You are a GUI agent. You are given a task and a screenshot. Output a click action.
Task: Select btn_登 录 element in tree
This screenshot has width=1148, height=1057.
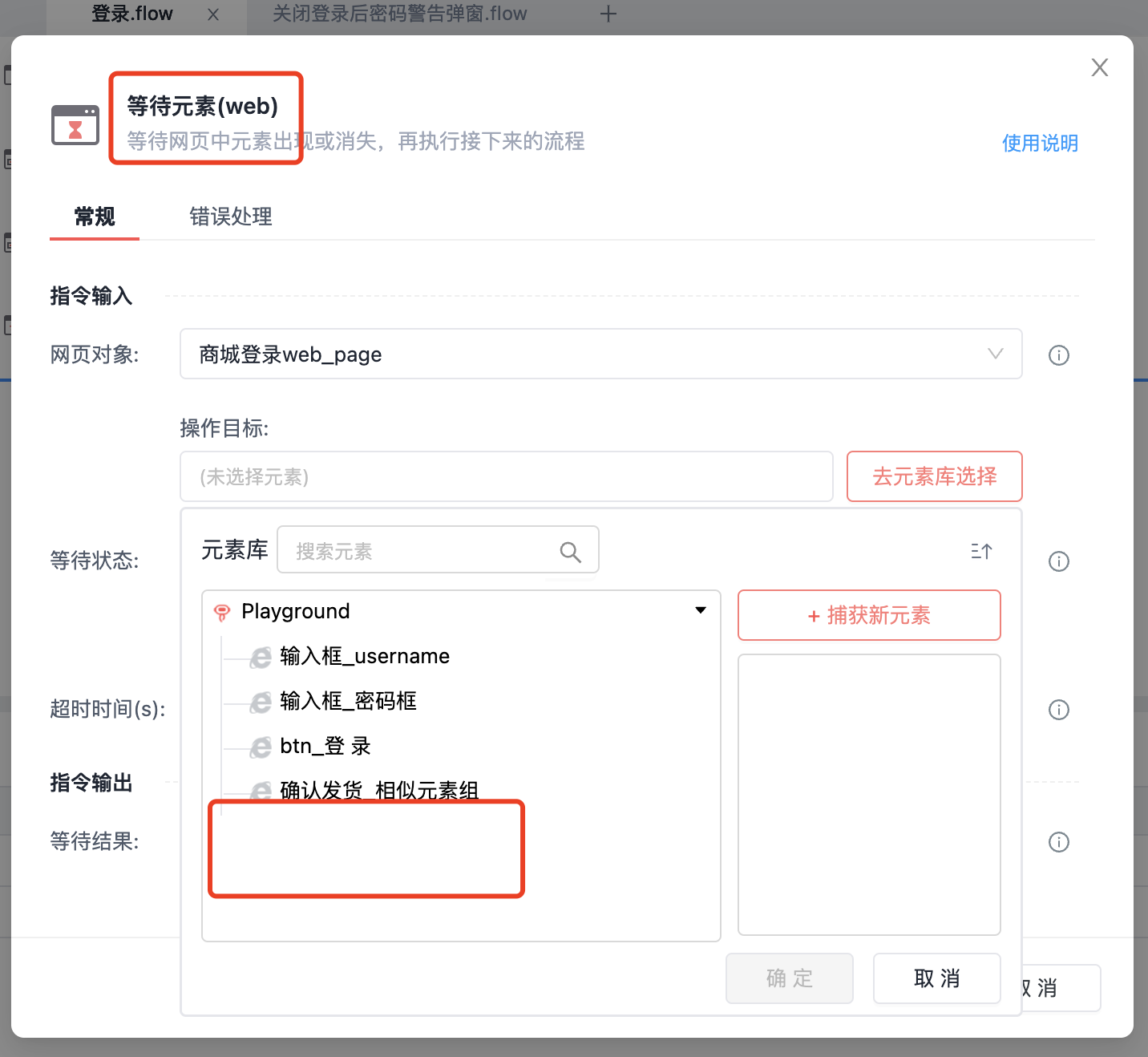(x=325, y=747)
